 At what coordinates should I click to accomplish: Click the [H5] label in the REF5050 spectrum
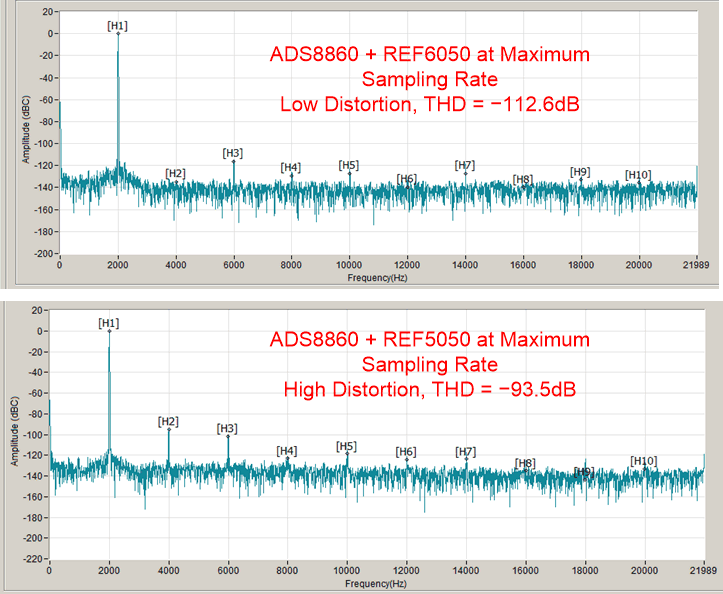point(346,446)
